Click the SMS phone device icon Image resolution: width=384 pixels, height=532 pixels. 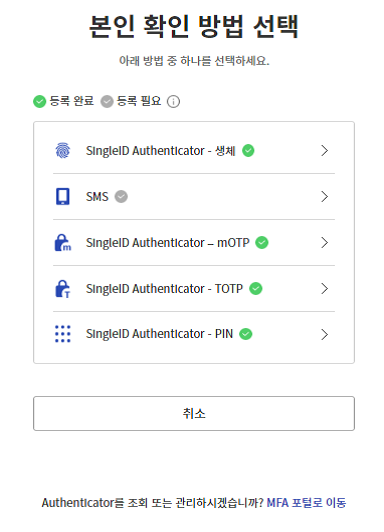(x=63, y=196)
